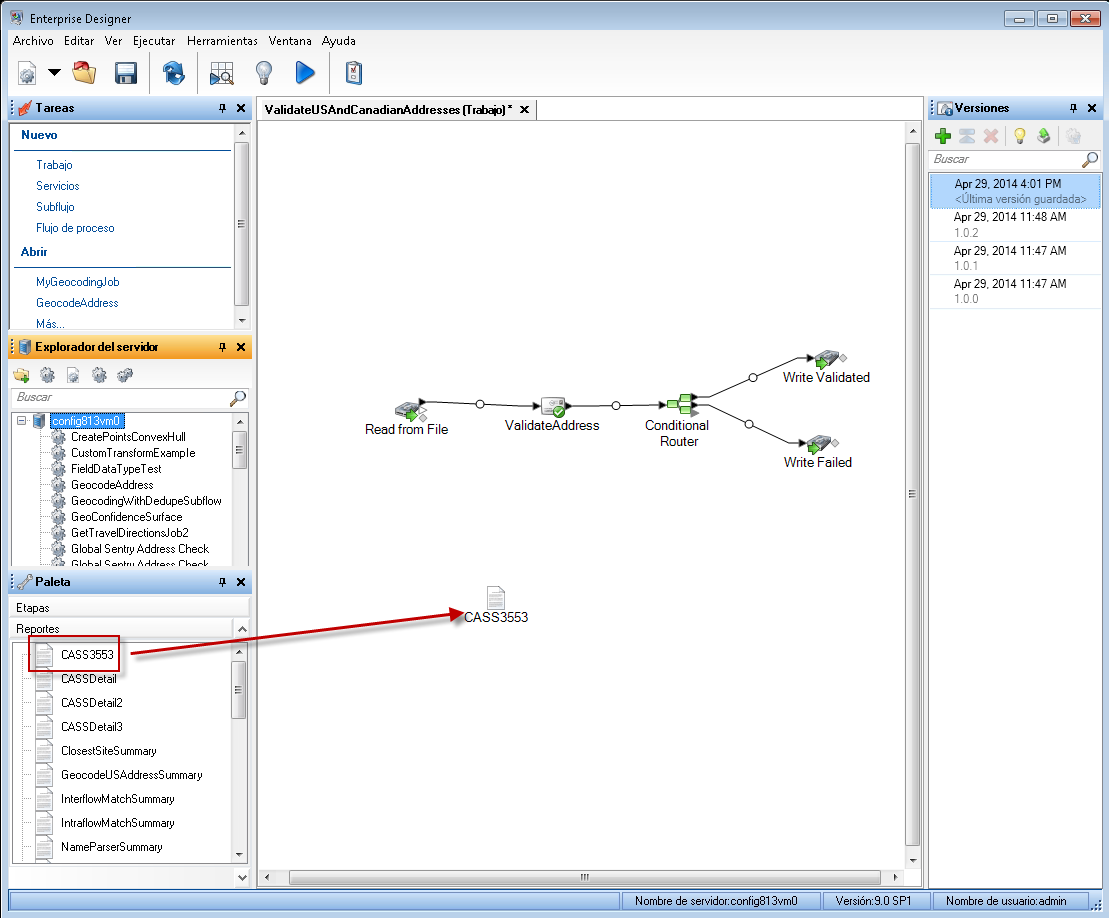1109x918 pixels.
Task: Collapse the Reportes palette section
Action: 240,629
